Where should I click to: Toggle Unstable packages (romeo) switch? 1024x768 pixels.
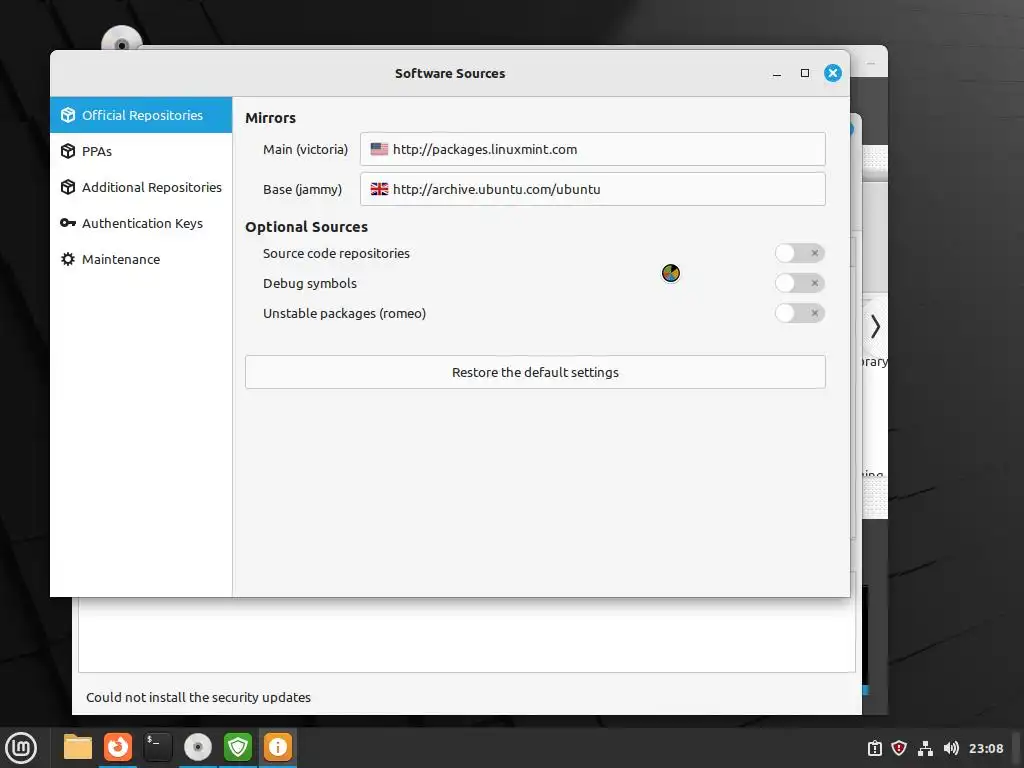pyautogui.click(x=799, y=313)
